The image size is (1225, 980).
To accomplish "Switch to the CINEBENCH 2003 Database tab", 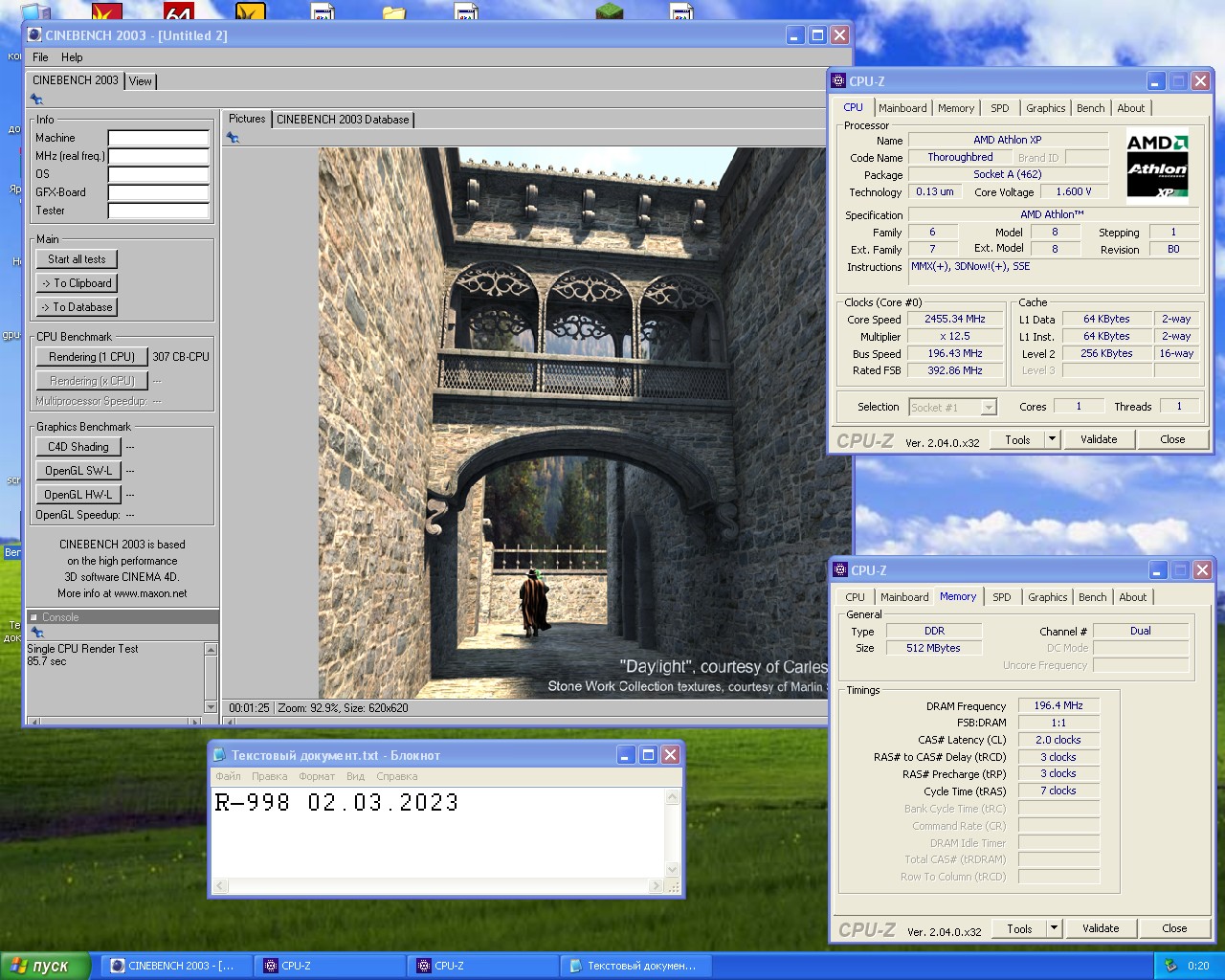I will tap(343, 120).
